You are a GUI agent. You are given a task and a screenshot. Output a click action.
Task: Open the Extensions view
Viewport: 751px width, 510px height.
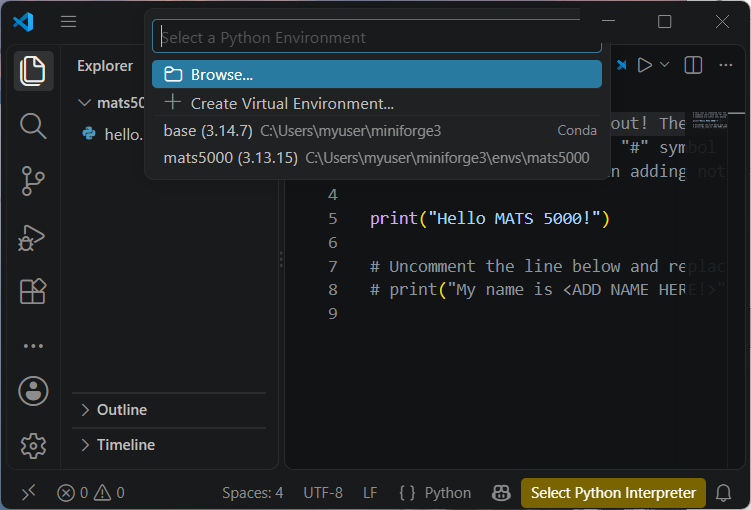click(33, 291)
